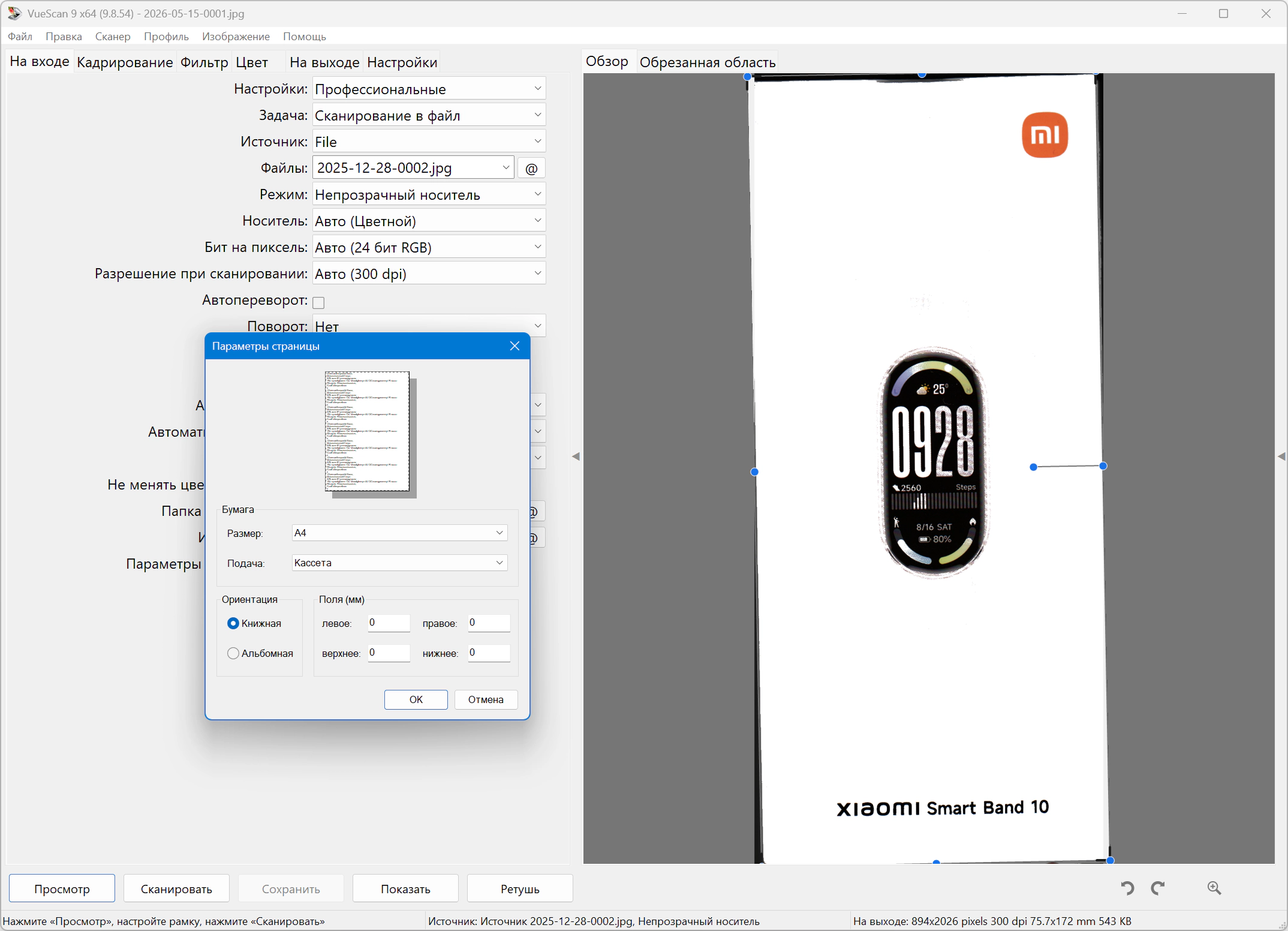Open the Задача dropdown

coord(429,115)
